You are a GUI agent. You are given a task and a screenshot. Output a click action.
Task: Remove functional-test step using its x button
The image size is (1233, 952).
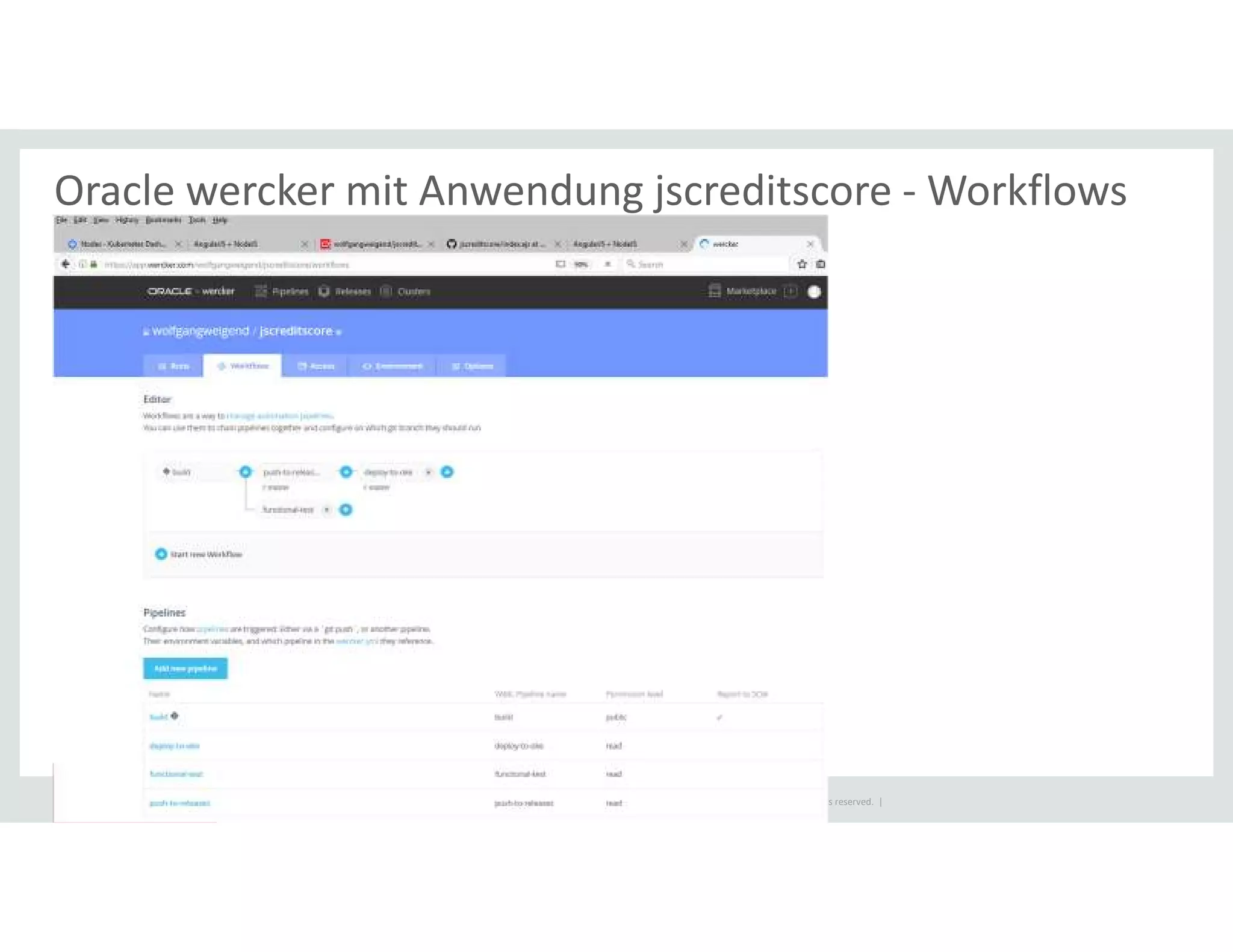click(327, 510)
